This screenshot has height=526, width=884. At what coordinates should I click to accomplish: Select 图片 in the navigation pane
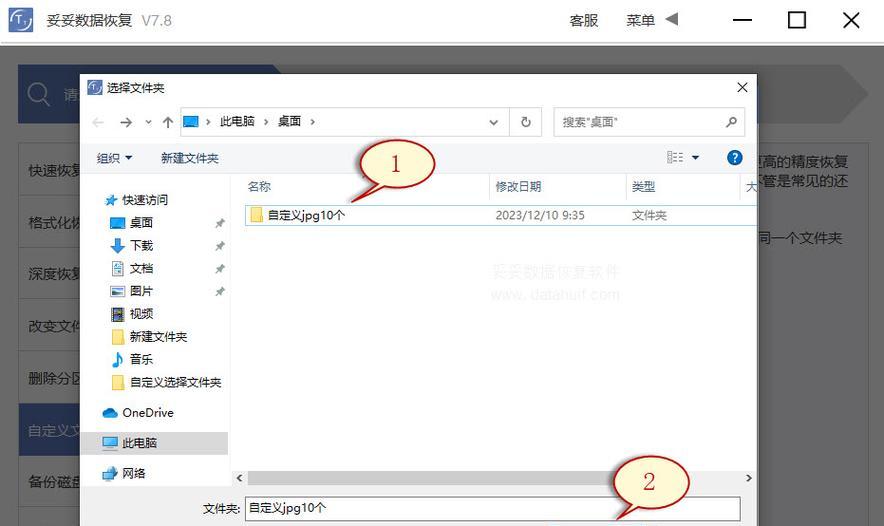(x=141, y=291)
